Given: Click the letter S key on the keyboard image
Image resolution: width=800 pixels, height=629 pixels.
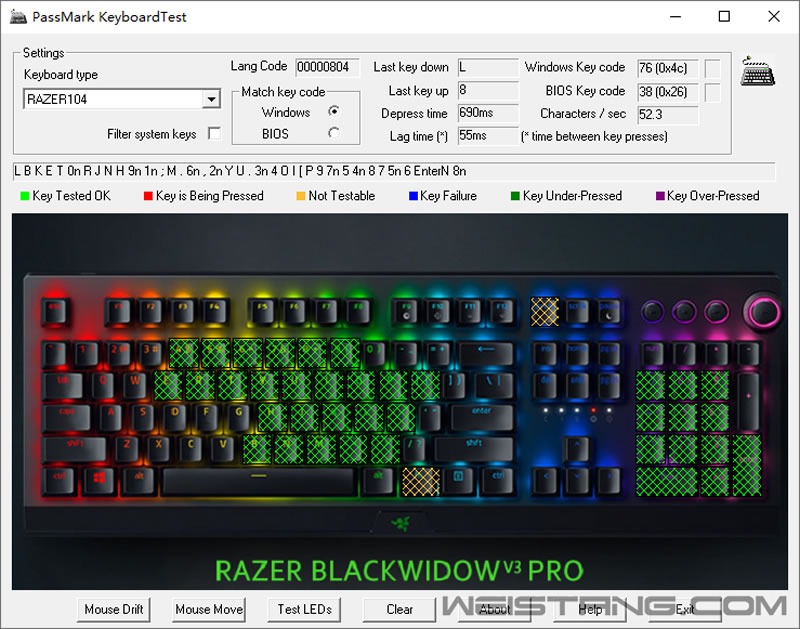Looking at the screenshot, I should pyautogui.click(x=143, y=417).
